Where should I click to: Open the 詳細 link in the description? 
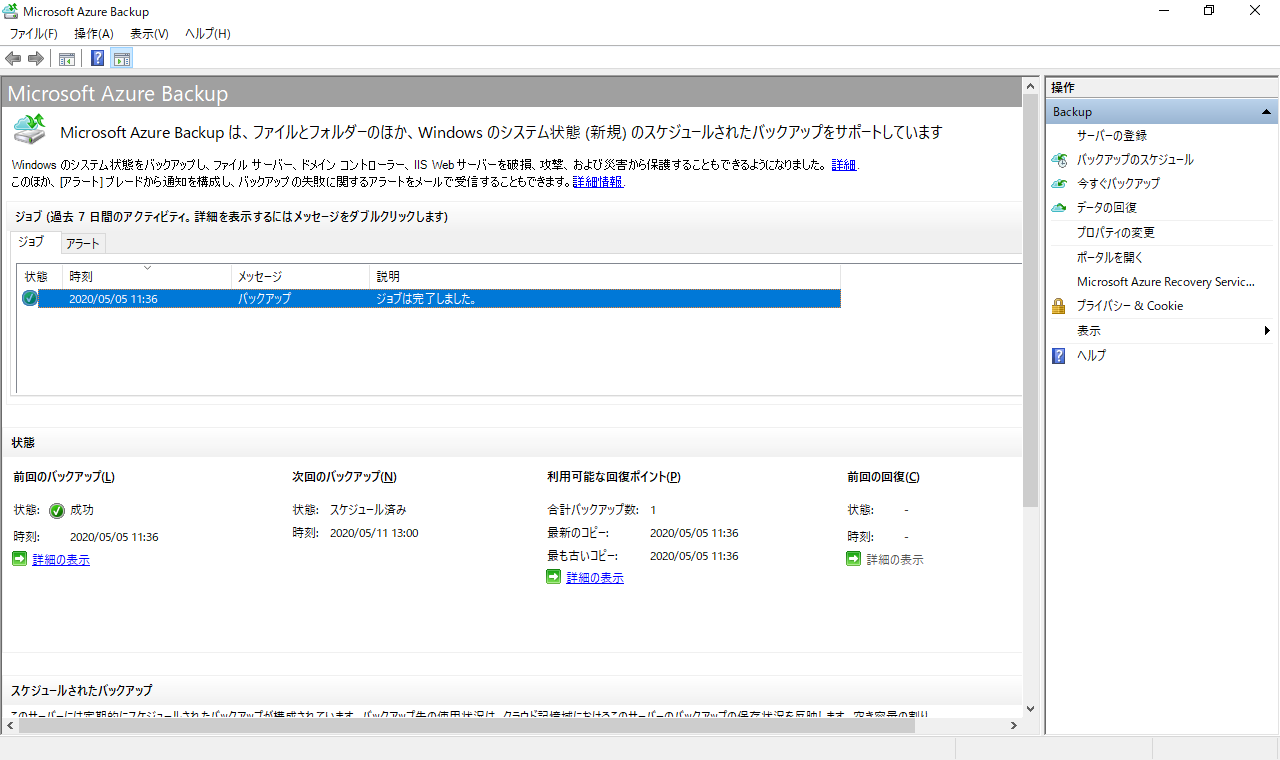[x=844, y=165]
